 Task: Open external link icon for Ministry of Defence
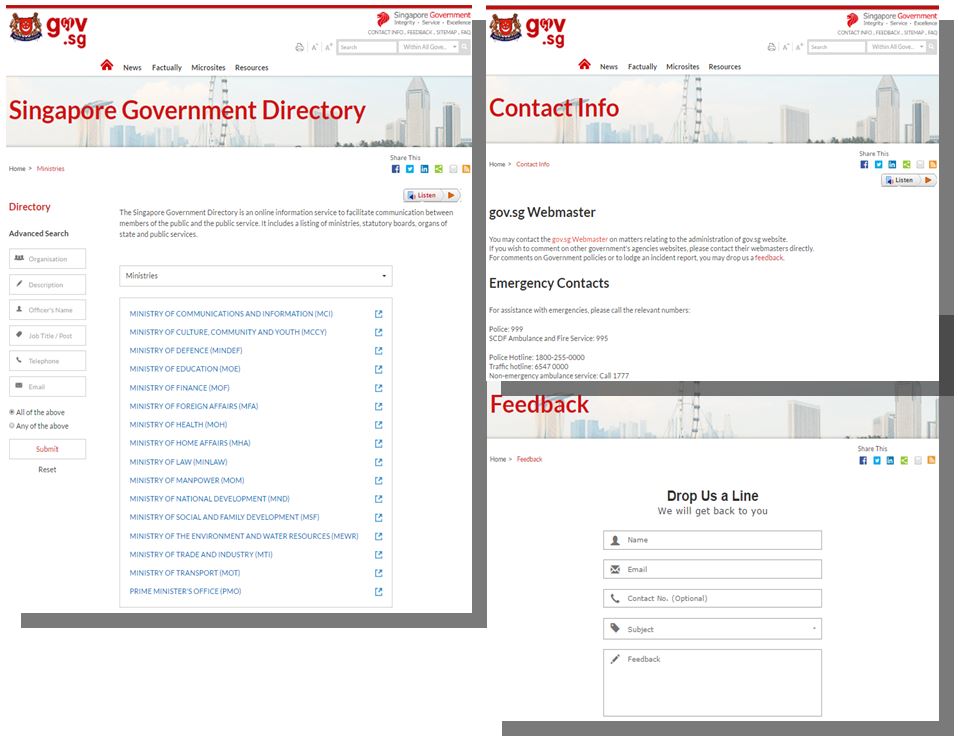(x=378, y=351)
